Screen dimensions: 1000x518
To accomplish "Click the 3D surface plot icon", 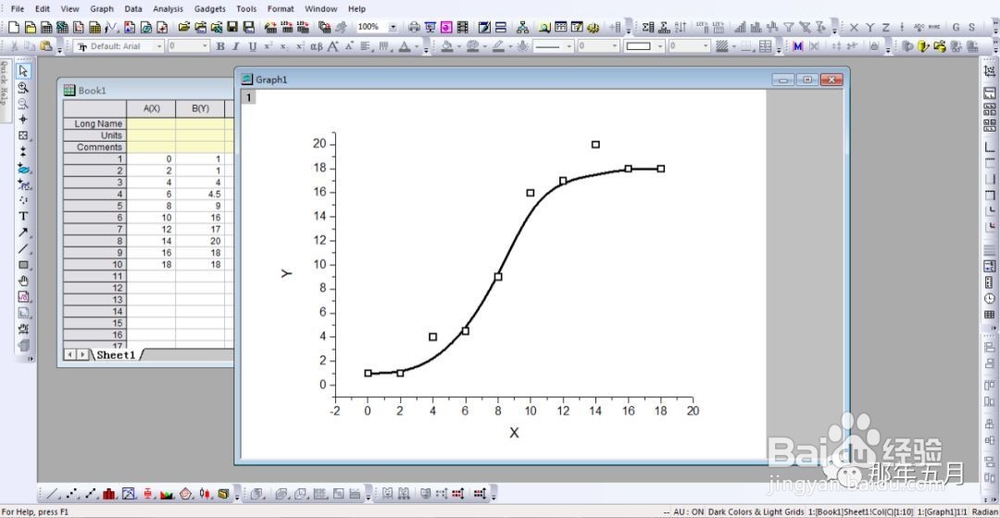I will [x=282, y=493].
